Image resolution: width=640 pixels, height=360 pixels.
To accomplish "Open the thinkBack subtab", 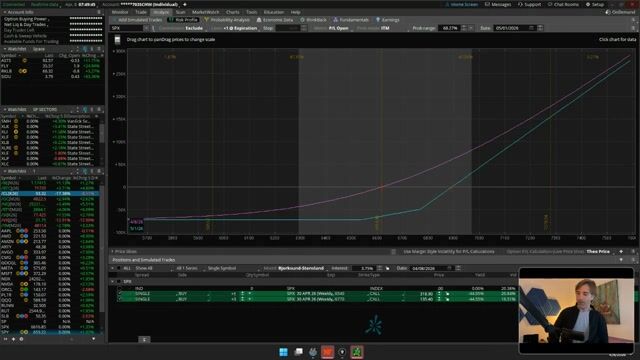I will pos(313,20).
